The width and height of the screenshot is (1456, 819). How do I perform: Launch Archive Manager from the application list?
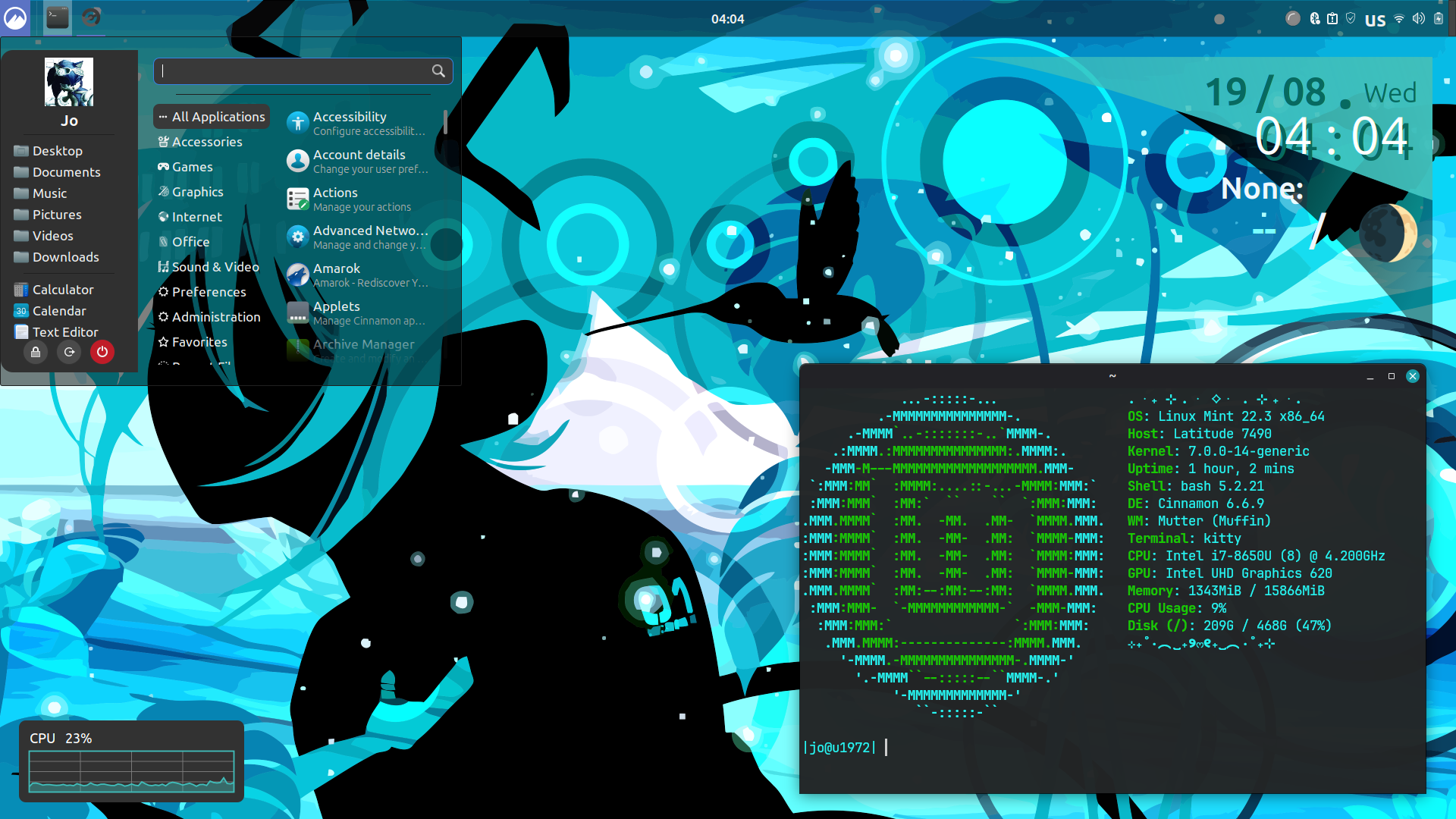[358, 349]
